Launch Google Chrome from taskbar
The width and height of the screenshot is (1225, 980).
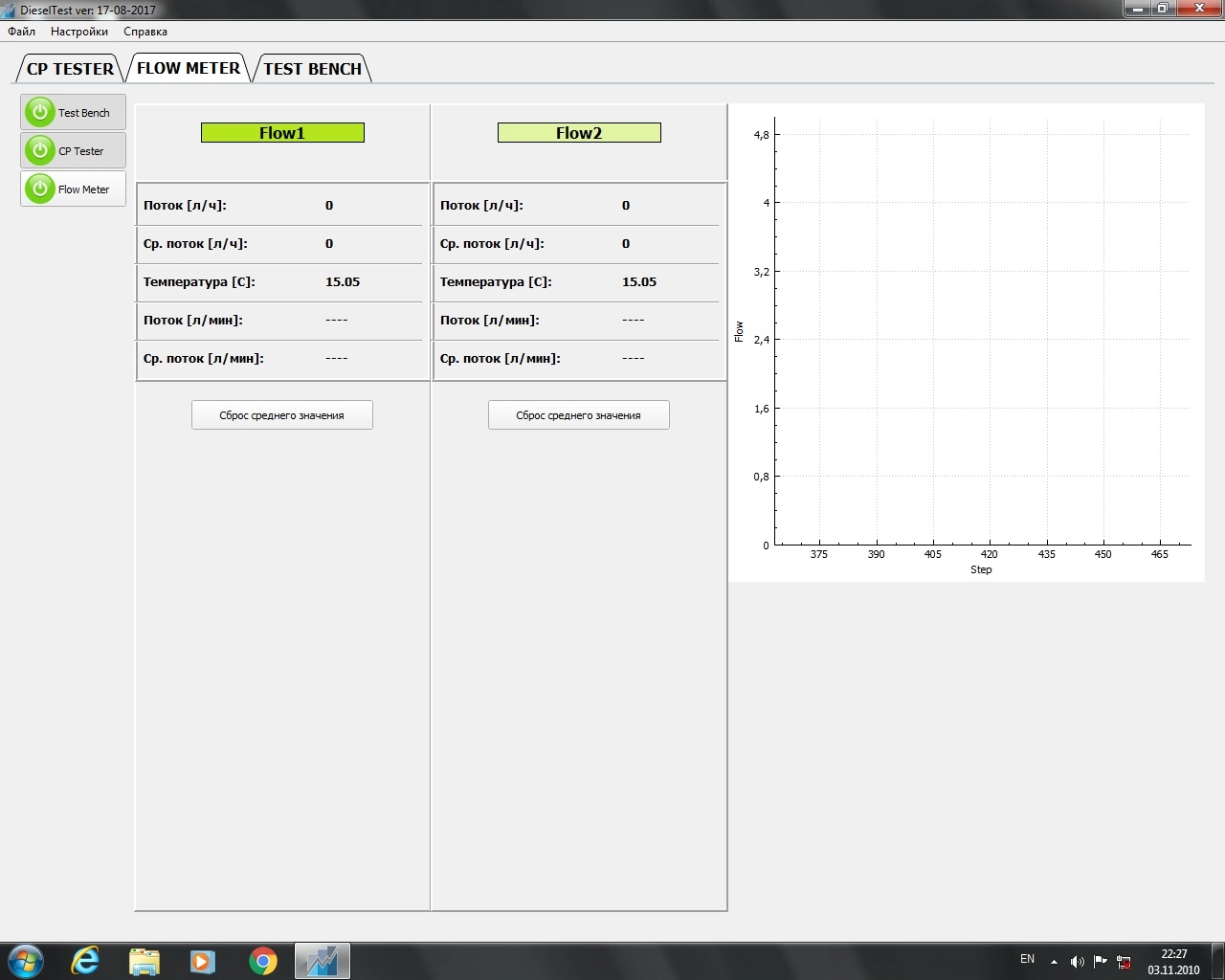[x=262, y=961]
